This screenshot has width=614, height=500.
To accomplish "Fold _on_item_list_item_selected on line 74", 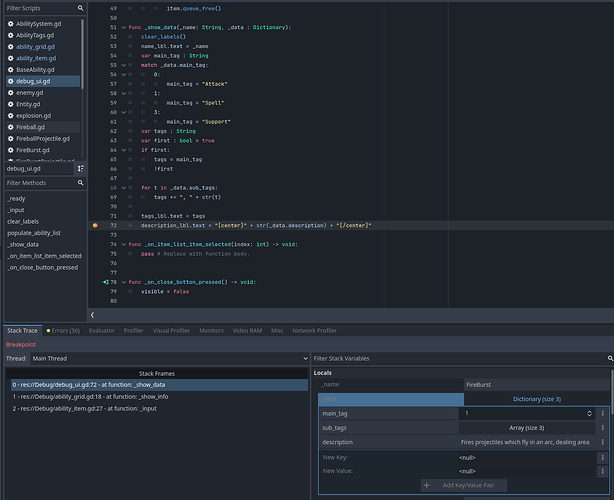I will [123, 244].
